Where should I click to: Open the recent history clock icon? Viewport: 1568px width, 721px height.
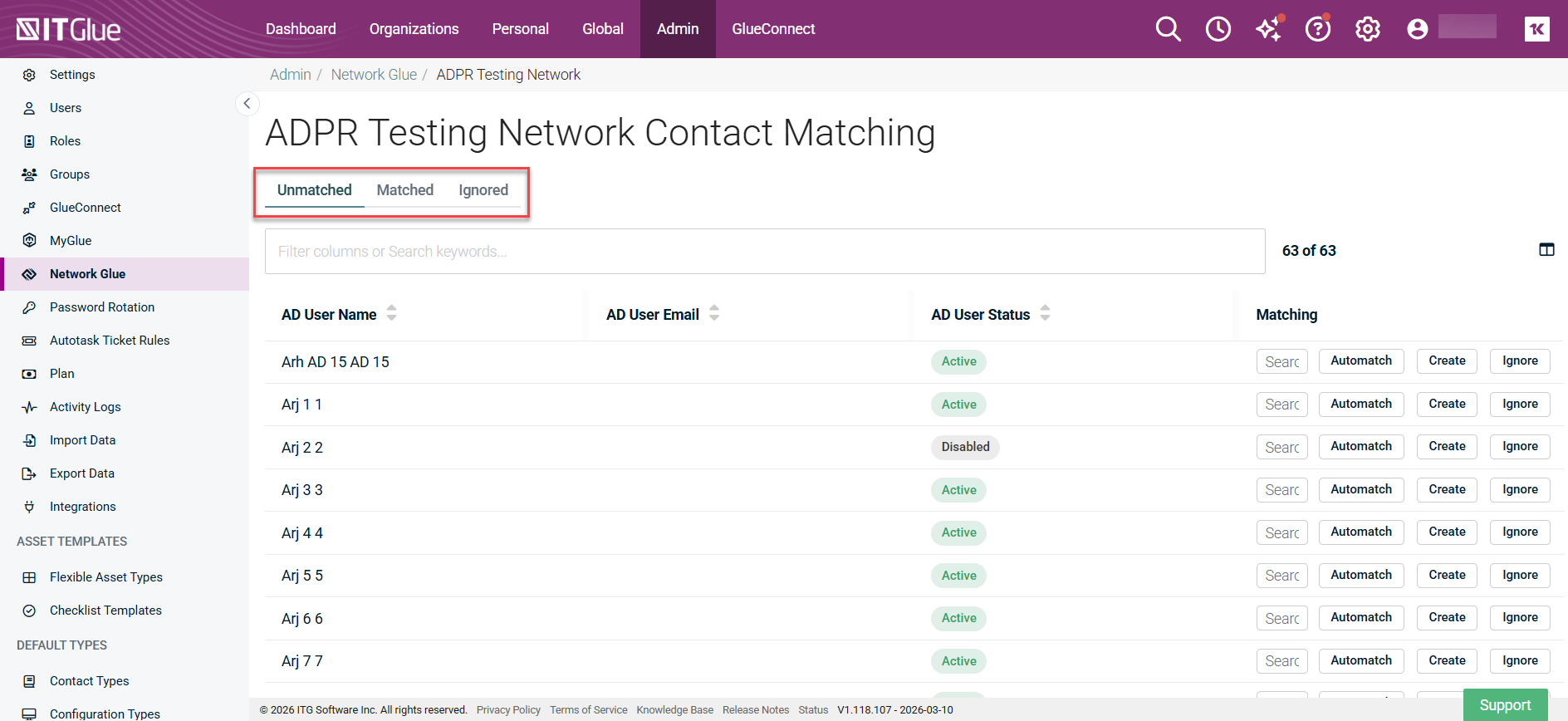click(x=1218, y=29)
